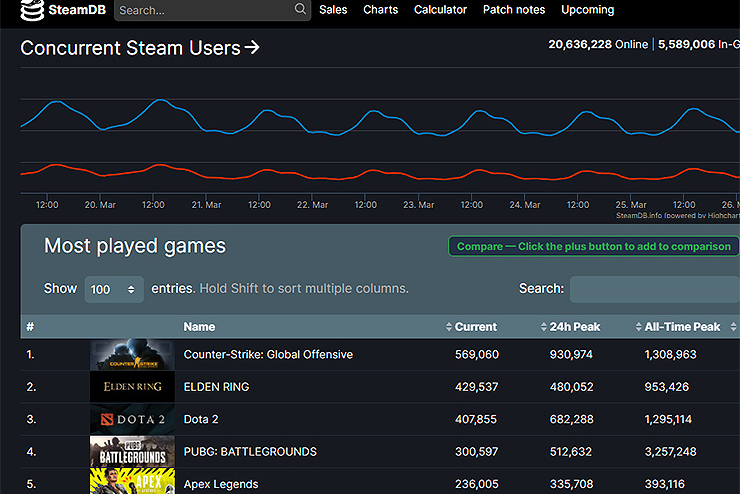Open the Upcoming page
Viewport: 740px width, 494px height.
click(588, 10)
